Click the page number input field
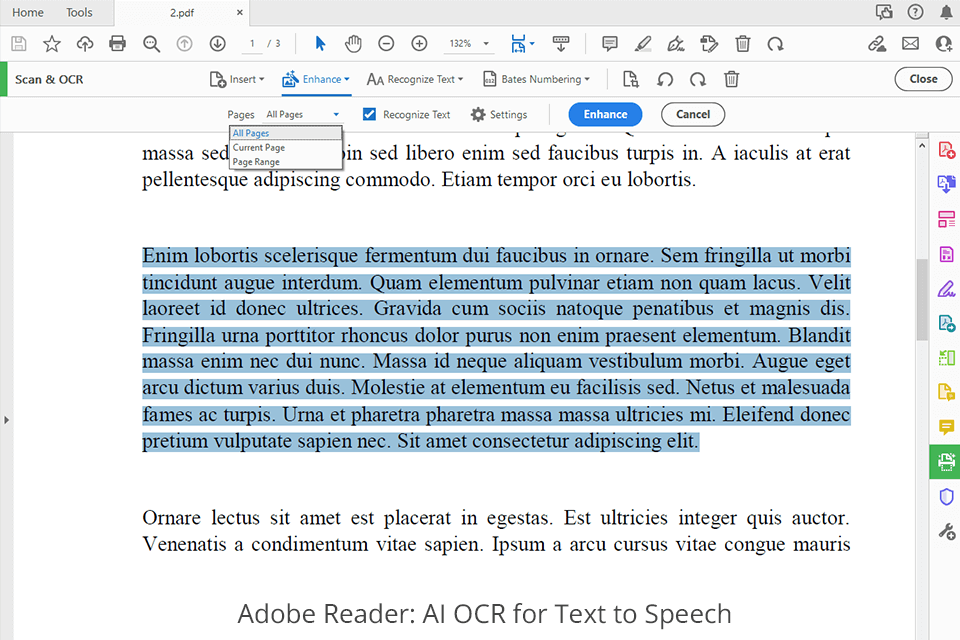960x640 pixels. 252,43
